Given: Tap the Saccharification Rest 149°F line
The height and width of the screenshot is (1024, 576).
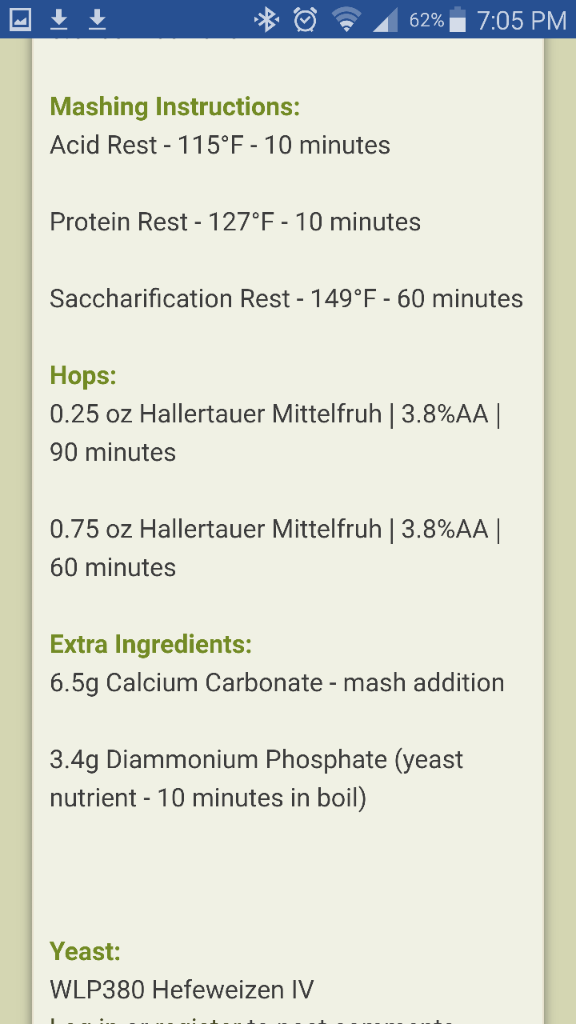Looking at the screenshot, I should [286, 299].
